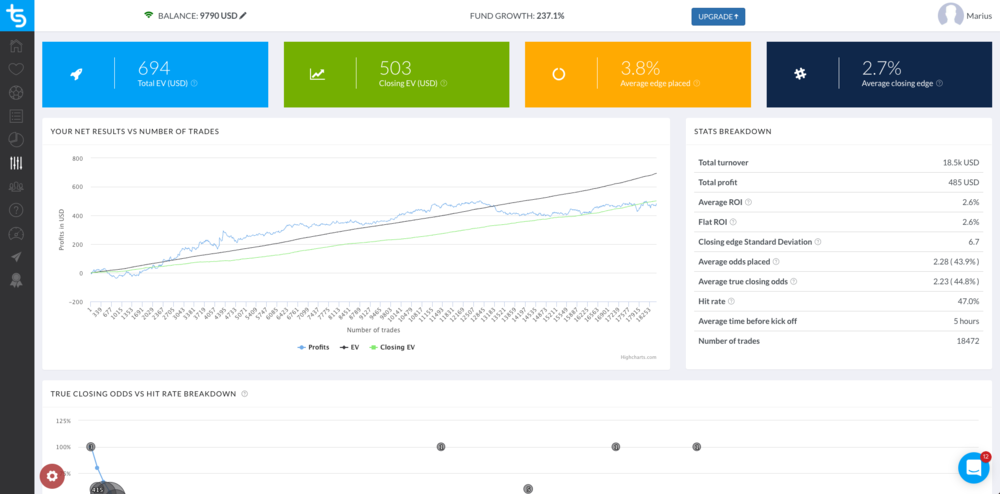1000x494 pixels.
Task: Open the question mark help icon in sidebar
Action: (x=17, y=210)
